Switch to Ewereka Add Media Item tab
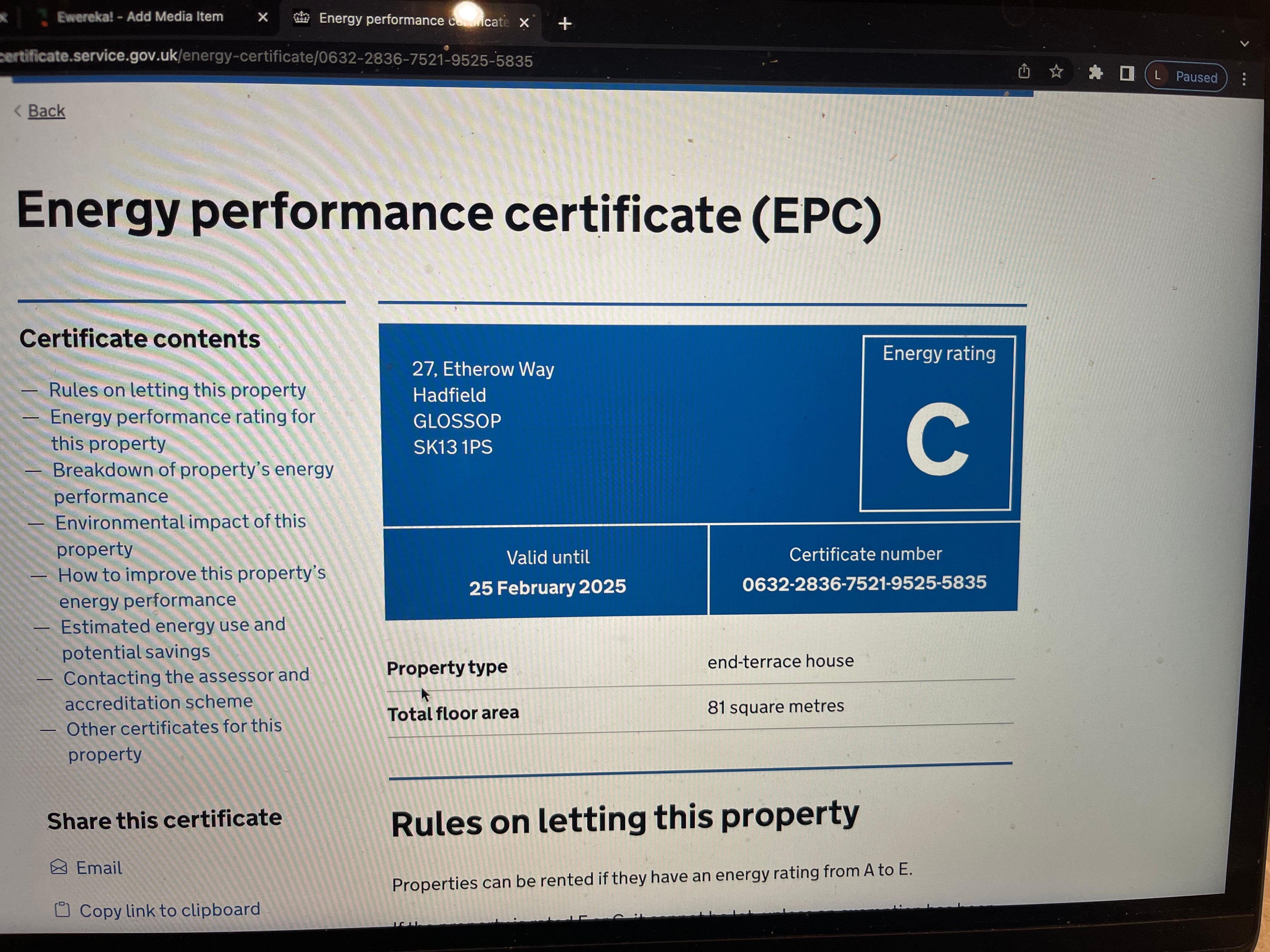Viewport: 1270px width, 952px height. tap(140, 17)
